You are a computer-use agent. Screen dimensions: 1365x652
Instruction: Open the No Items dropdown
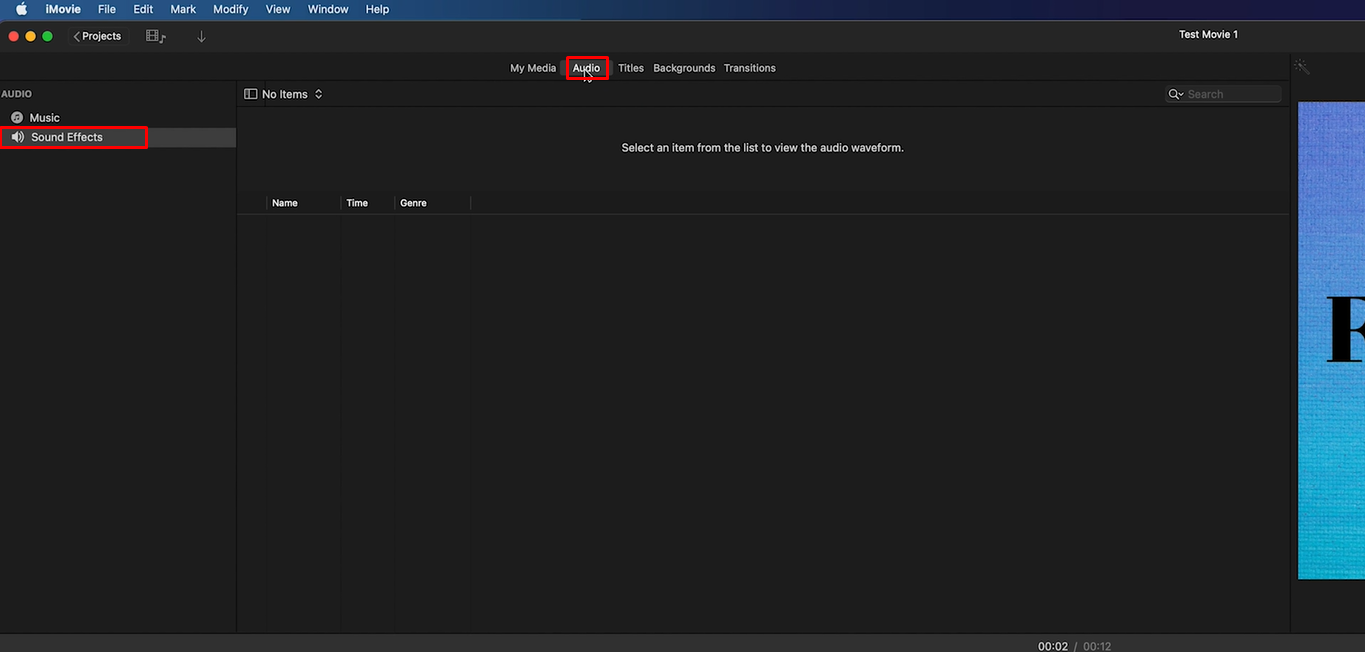pyautogui.click(x=292, y=94)
